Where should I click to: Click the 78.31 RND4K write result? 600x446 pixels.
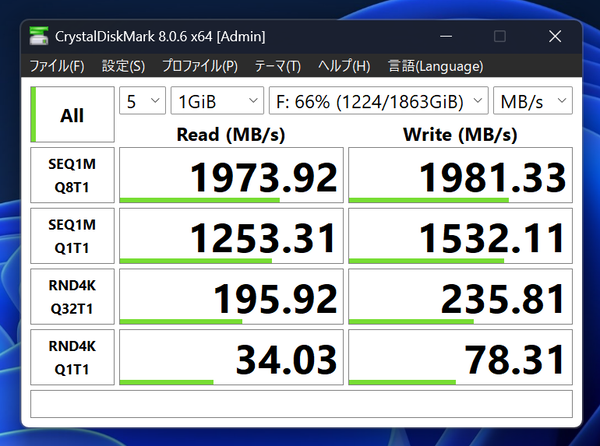point(460,357)
